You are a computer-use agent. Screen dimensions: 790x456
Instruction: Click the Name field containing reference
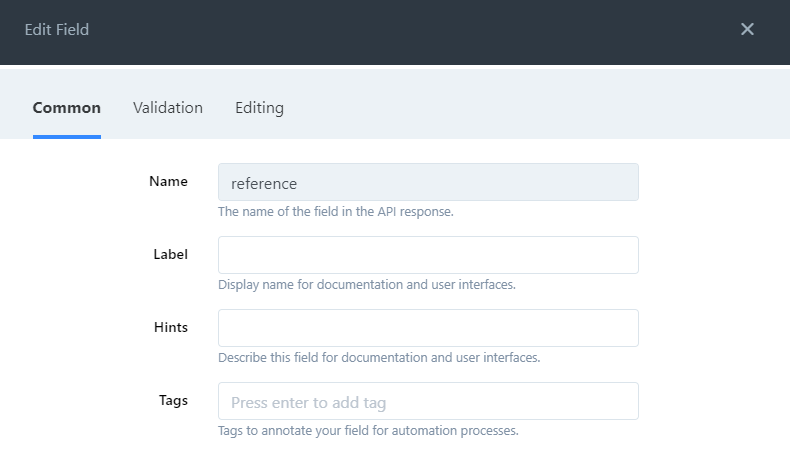[428, 182]
